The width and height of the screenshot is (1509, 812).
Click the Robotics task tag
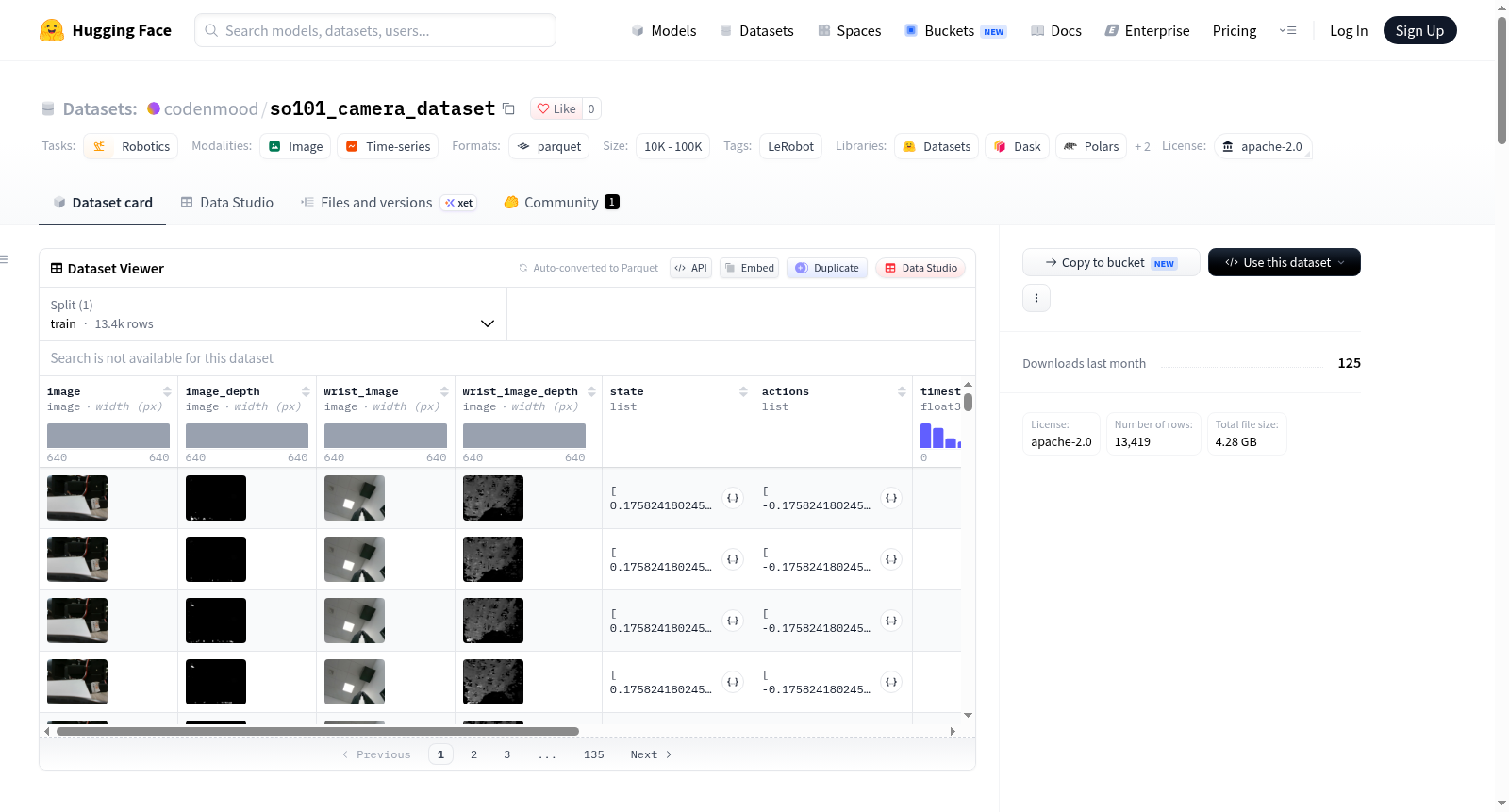131,146
